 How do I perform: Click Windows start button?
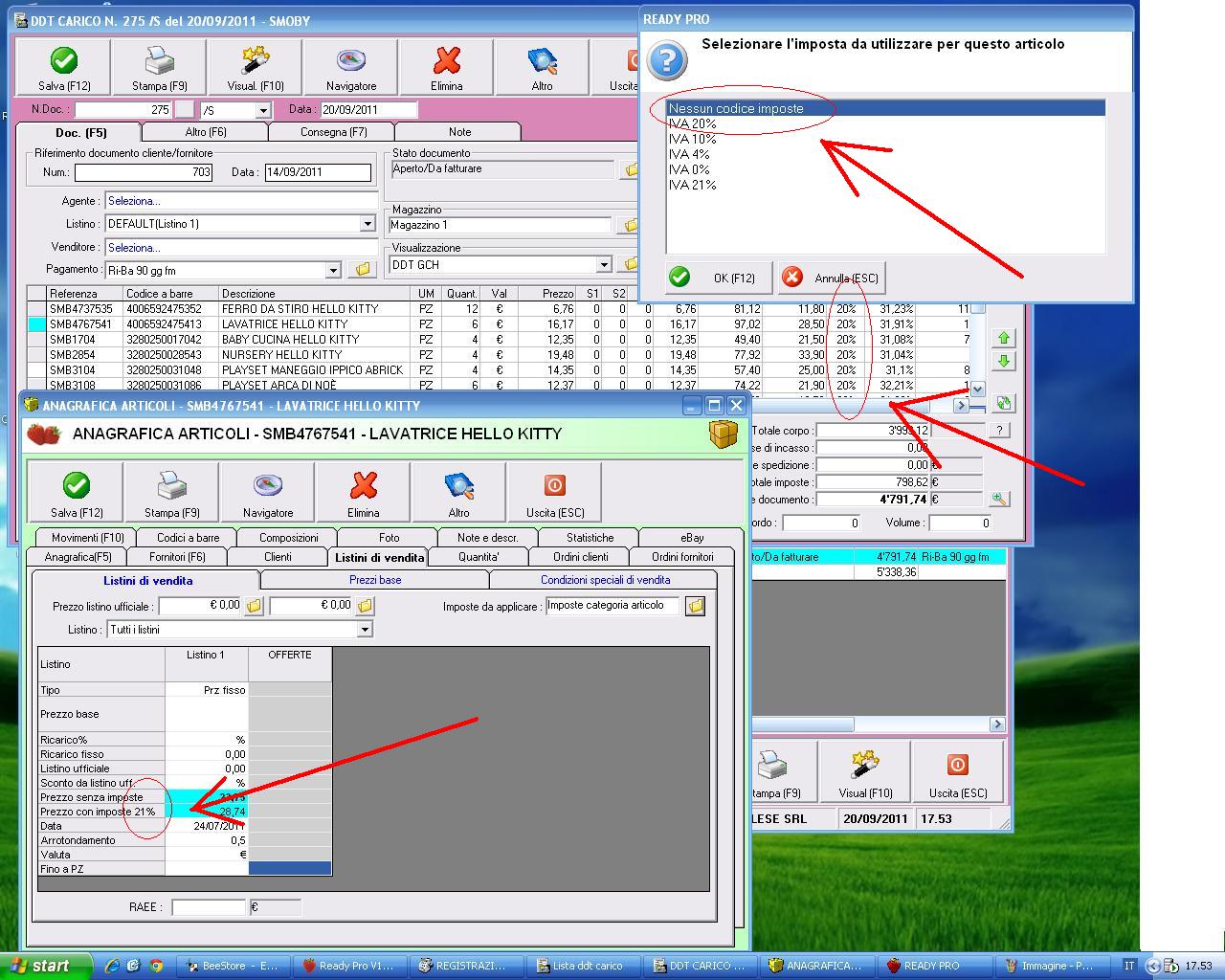coord(46,966)
